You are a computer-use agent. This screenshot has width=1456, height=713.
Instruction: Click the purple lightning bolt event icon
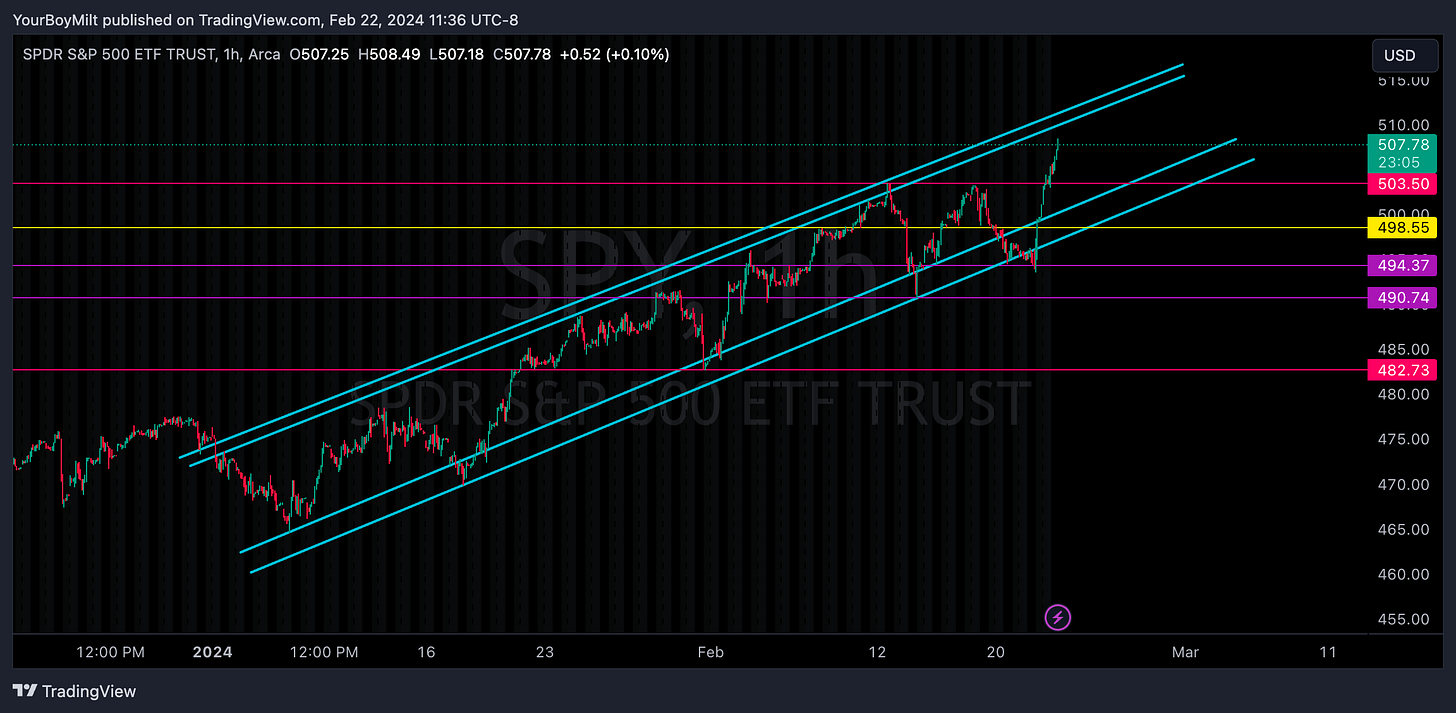click(1058, 617)
